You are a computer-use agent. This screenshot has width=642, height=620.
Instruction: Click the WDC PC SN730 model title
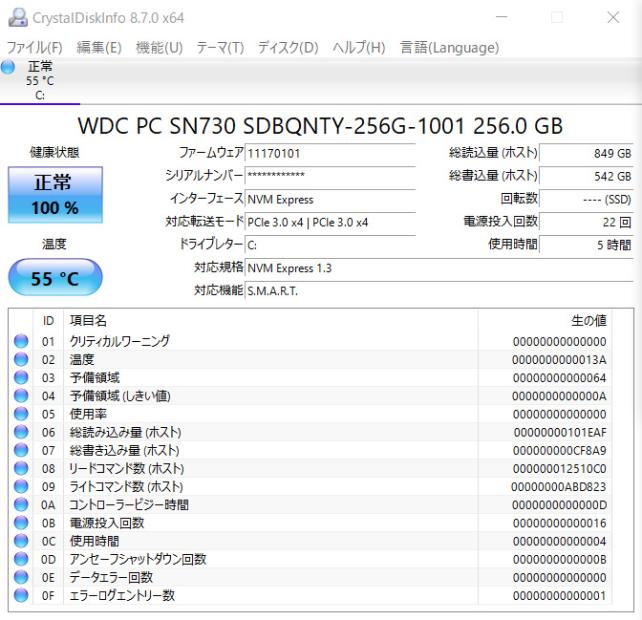pos(320,126)
